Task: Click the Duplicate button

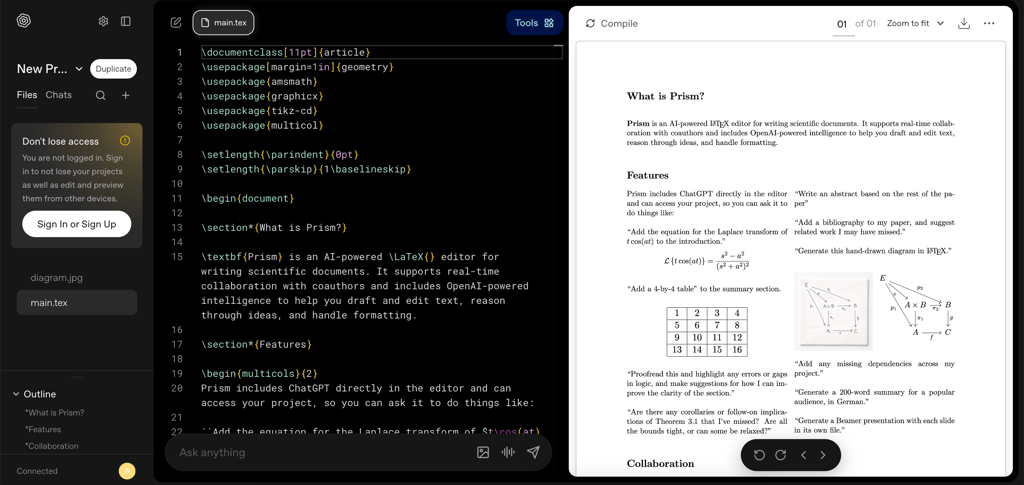Action: point(114,69)
